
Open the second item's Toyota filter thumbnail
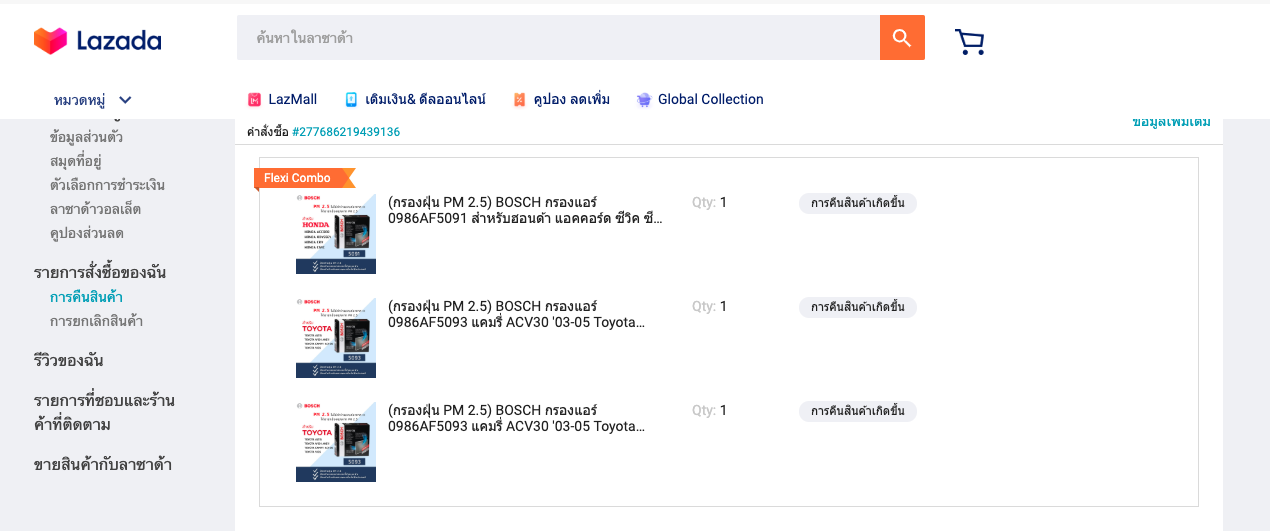[336, 338]
